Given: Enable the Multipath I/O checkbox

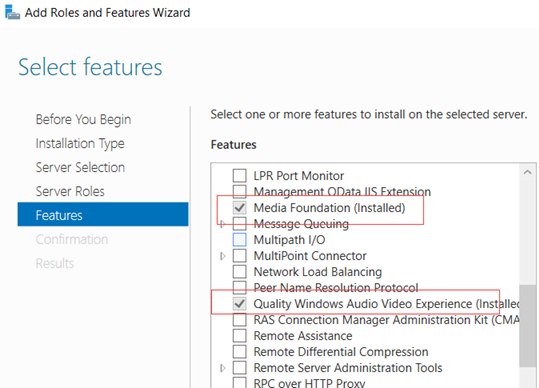Looking at the screenshot, I should (240, 240).
